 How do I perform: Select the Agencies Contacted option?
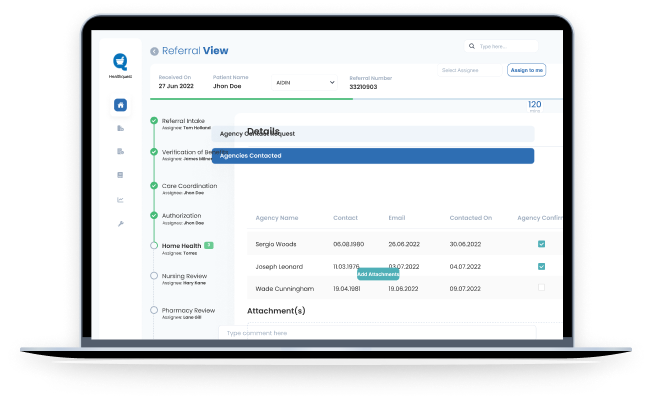coord(372,156)
